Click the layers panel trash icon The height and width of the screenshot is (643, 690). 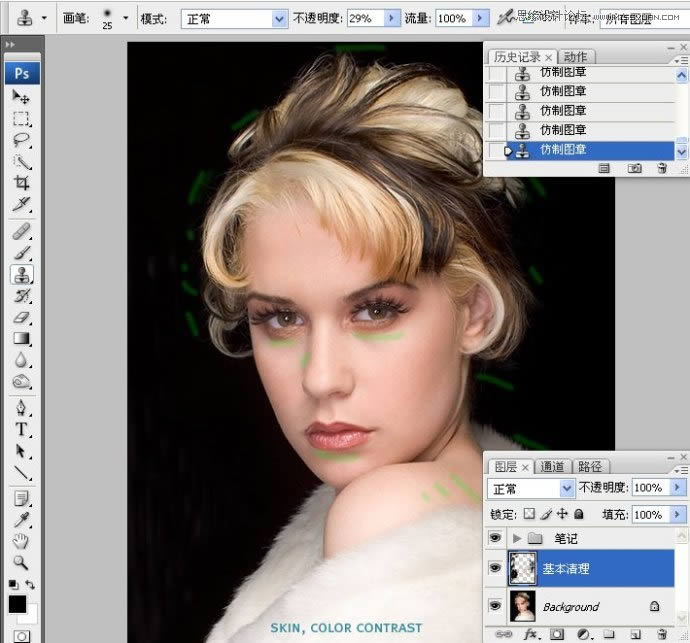point(662,634)
